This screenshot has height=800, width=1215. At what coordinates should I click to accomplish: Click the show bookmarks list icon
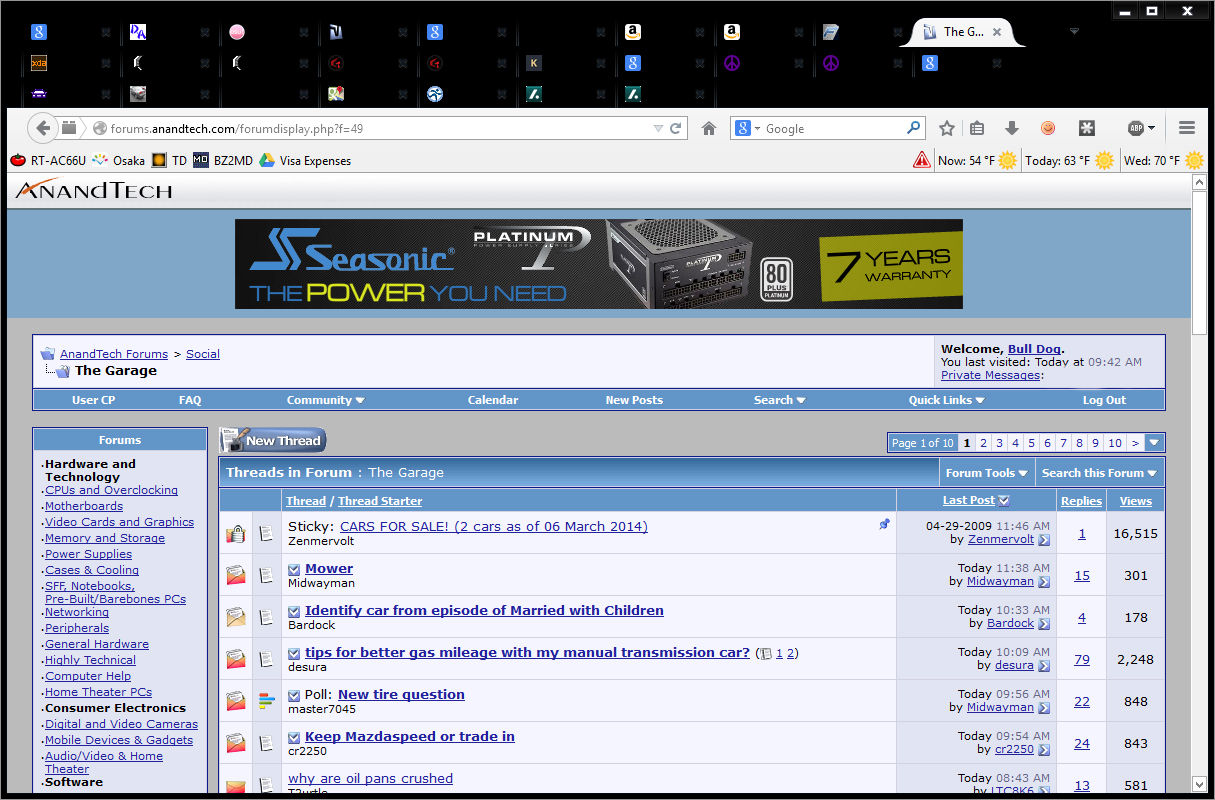coord(977,128)
